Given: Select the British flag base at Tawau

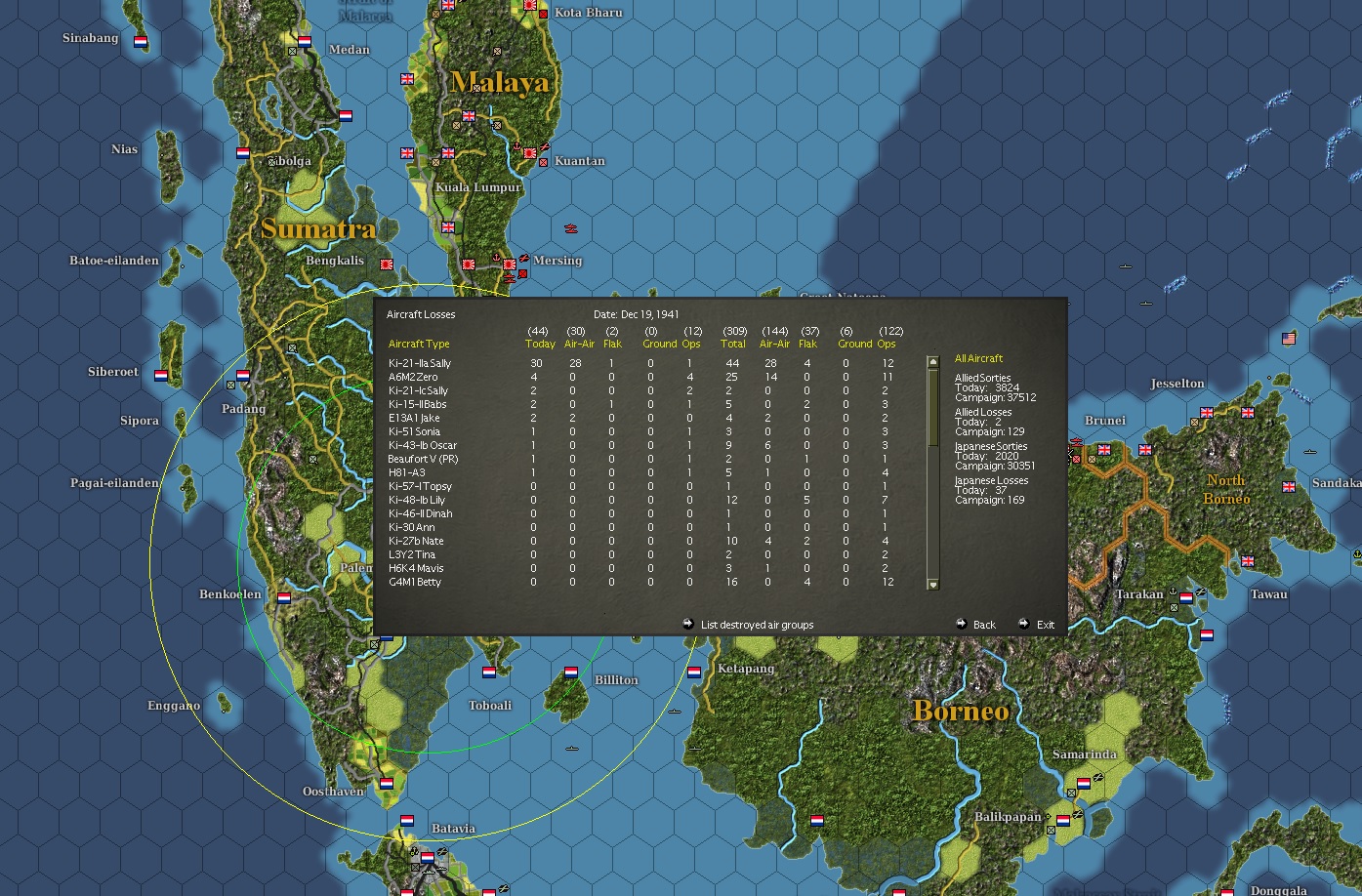Looking at the screenshot, I should 1248,561.
